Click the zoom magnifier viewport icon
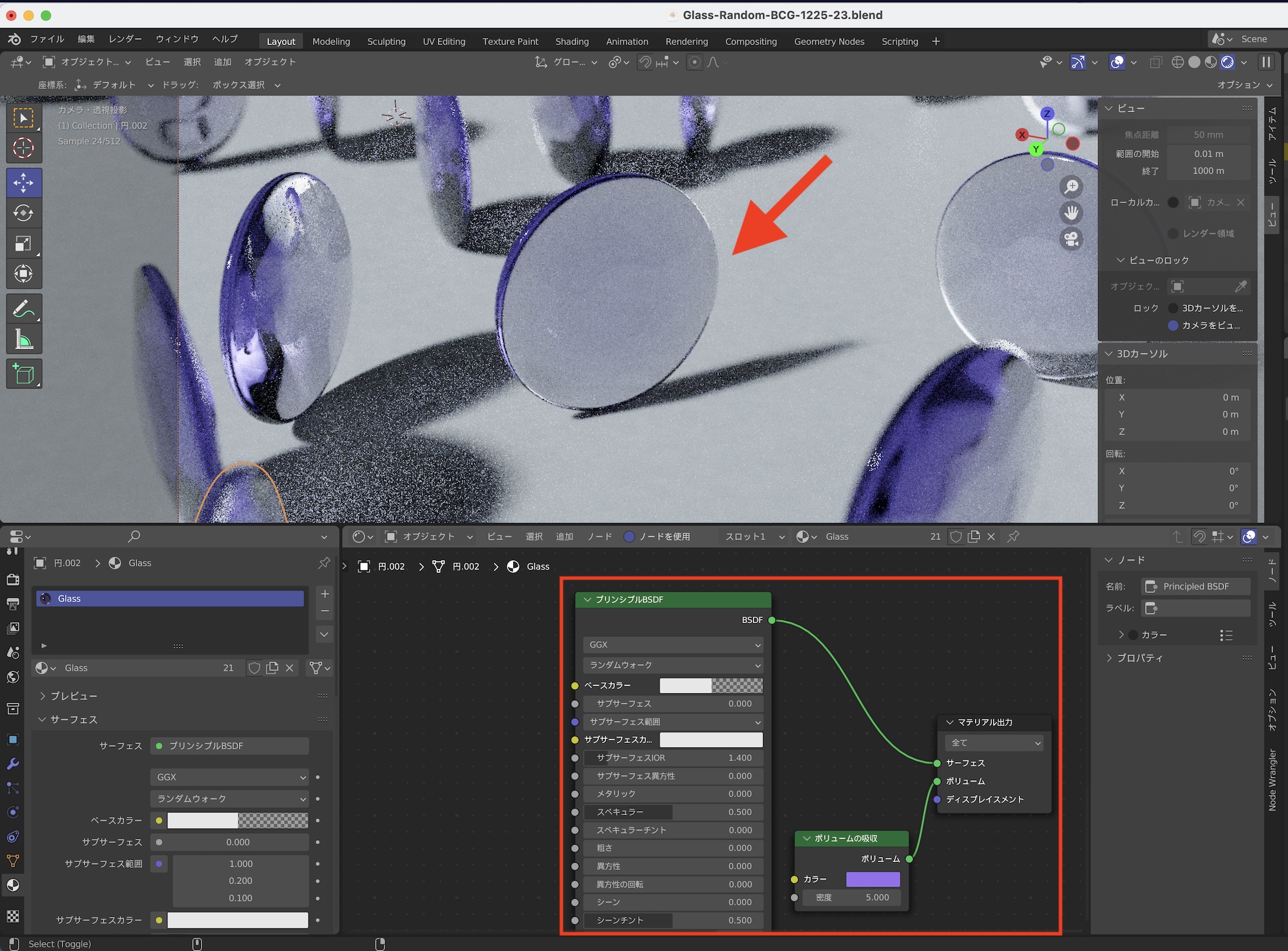 1072,187
